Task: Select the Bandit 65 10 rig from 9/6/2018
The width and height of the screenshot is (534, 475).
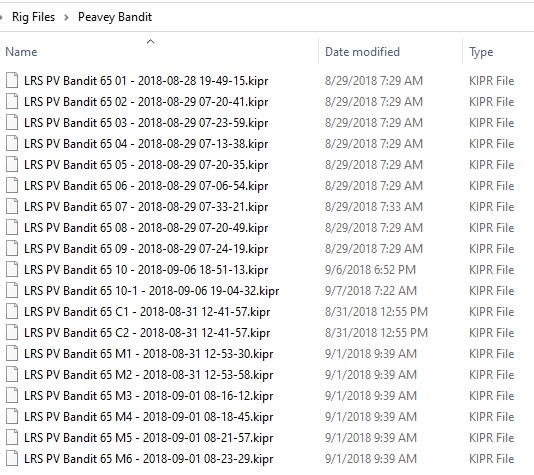Action: click(146, 270)
